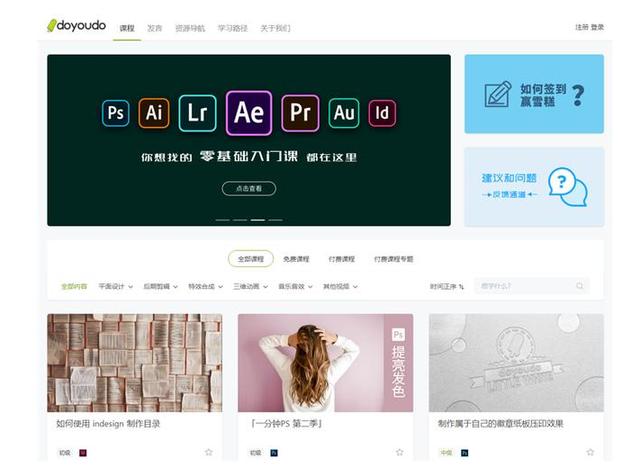Expand the 三维动画 dropdown
The width and height of the screenshot is (640, 468).
coord(250,286)
